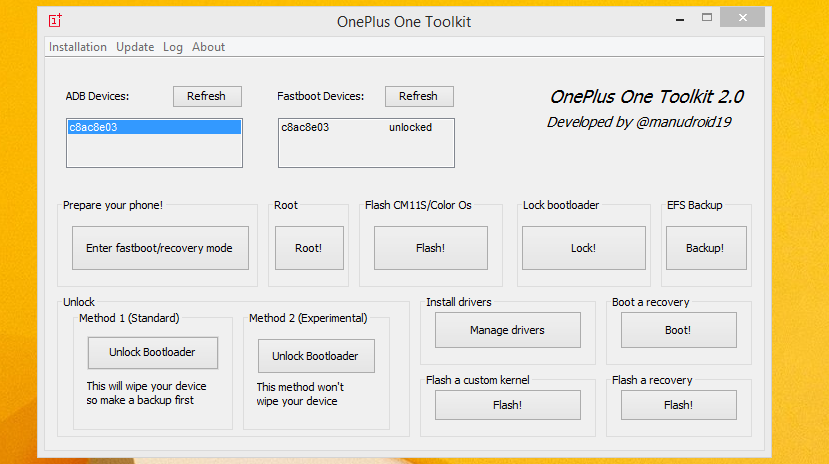The height and width of the screenshot is (464, 829).
Task: Refresh the ADB Devices list
Action: [x=207, y=96]
